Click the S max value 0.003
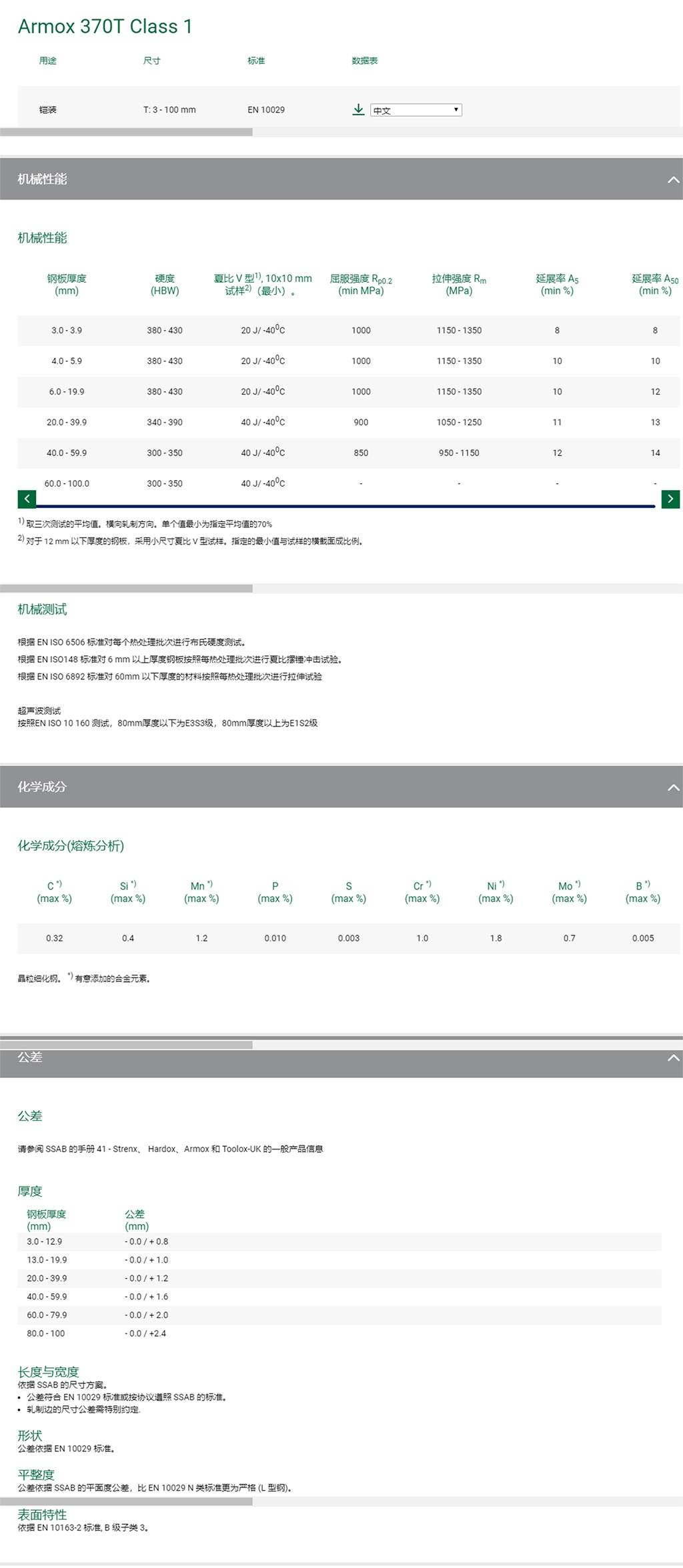This screenshot has height=1568, width=683. coord(349,938)
